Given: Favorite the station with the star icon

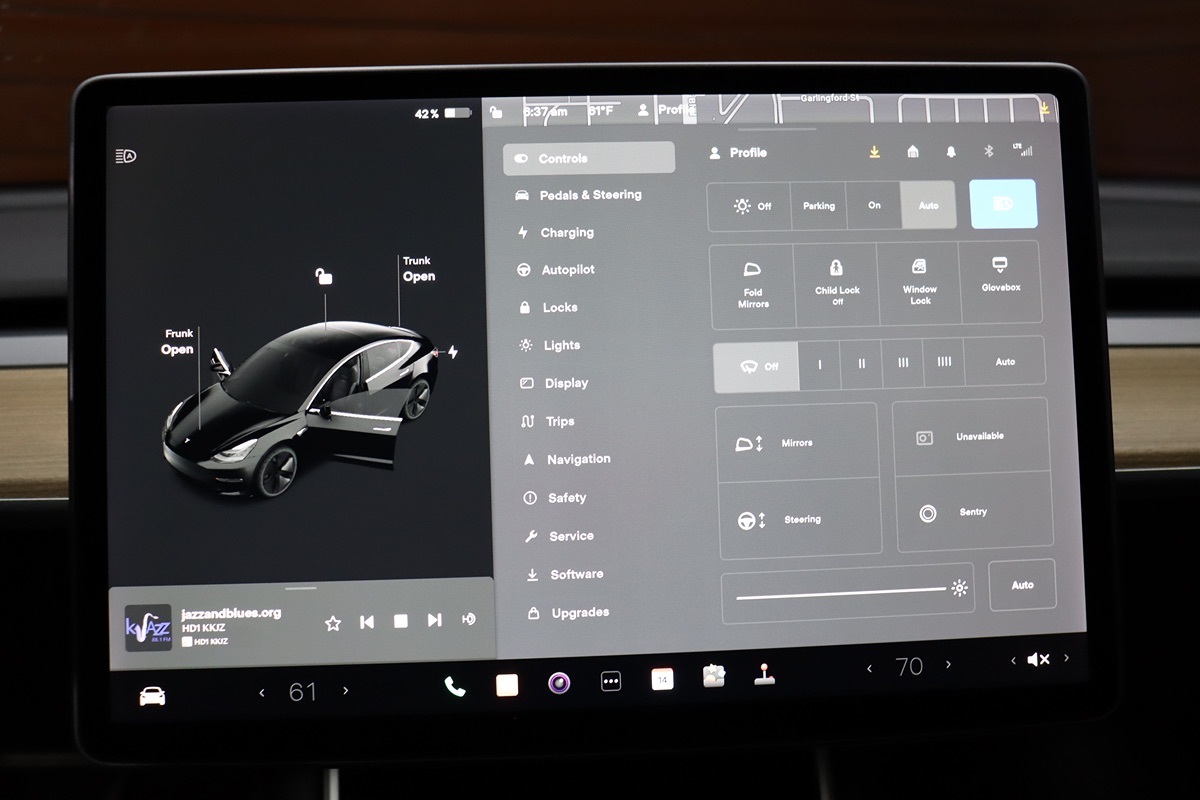Looking at the screenshot, I should (333, 622).
